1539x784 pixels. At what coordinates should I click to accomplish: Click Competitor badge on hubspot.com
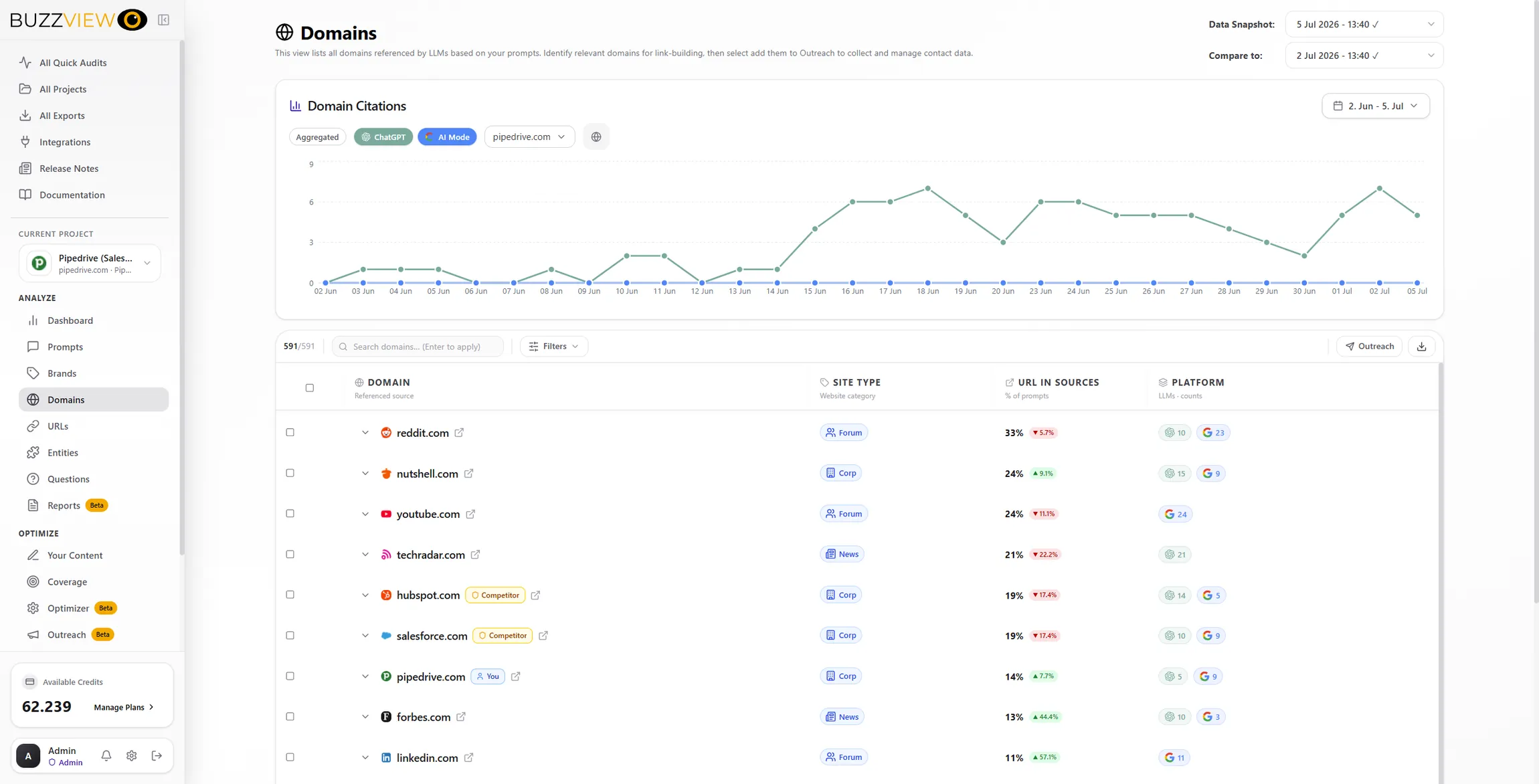coord(495,595)
